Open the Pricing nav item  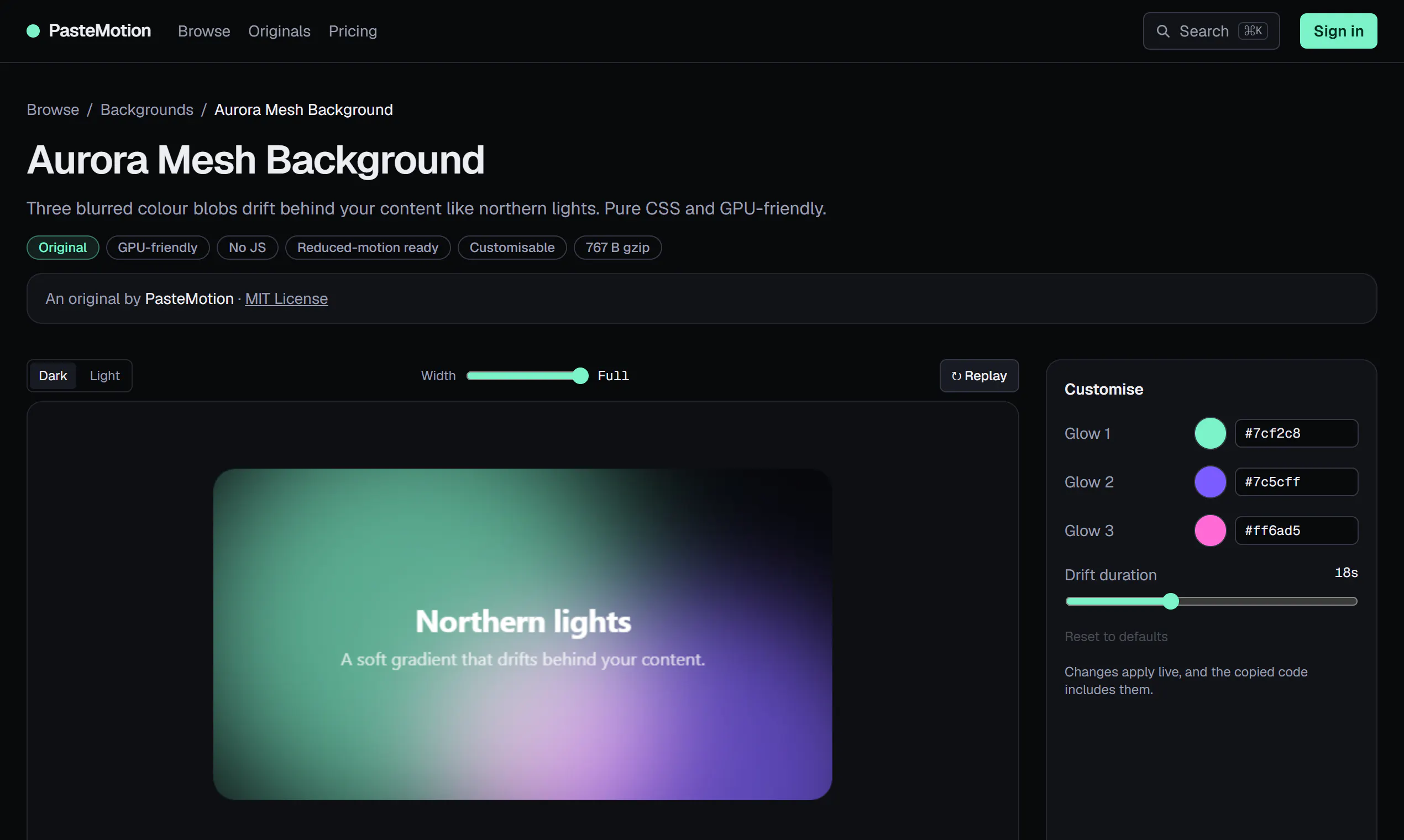[x=353, y=31]
